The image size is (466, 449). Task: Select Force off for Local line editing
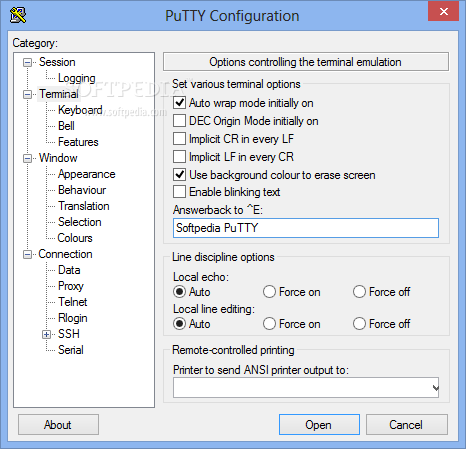coord(359,324)
